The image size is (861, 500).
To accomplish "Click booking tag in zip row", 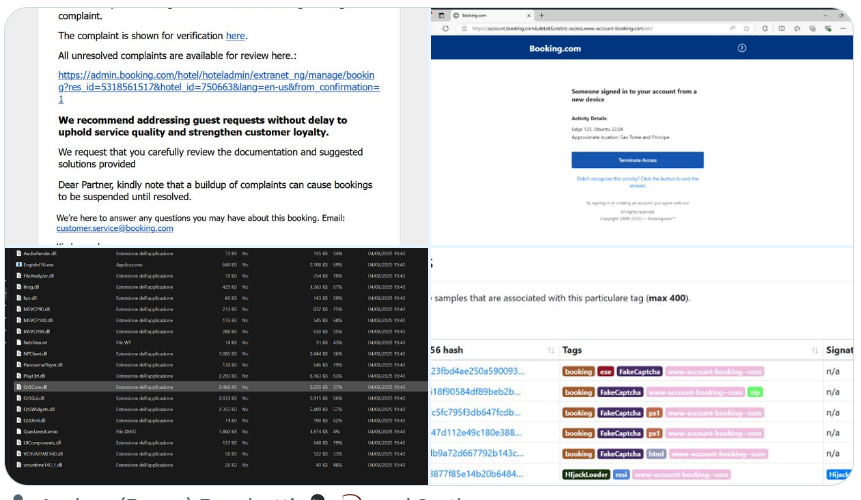I will point(578,392).
